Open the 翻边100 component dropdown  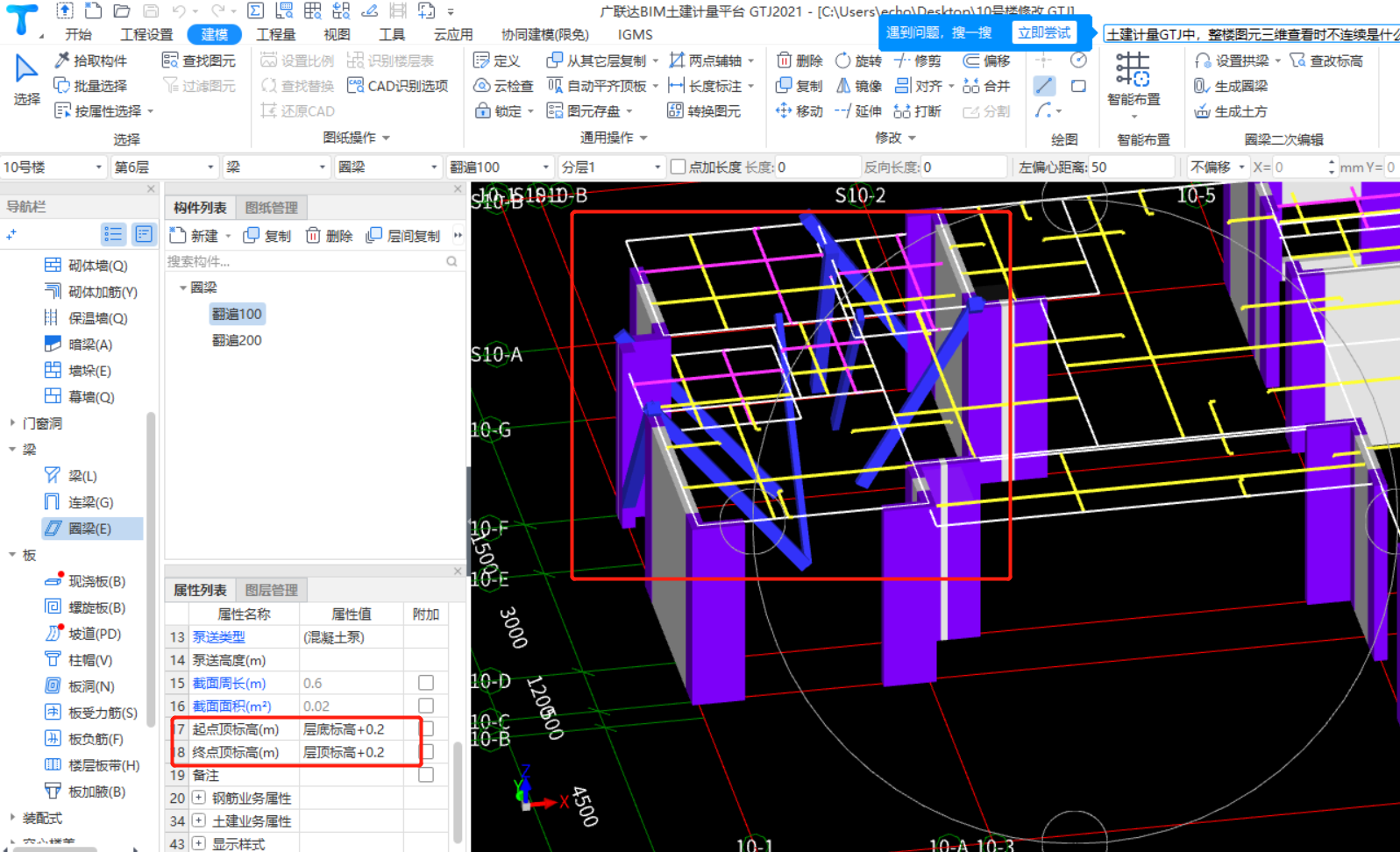pyautogui.click(x=500, y=167)
